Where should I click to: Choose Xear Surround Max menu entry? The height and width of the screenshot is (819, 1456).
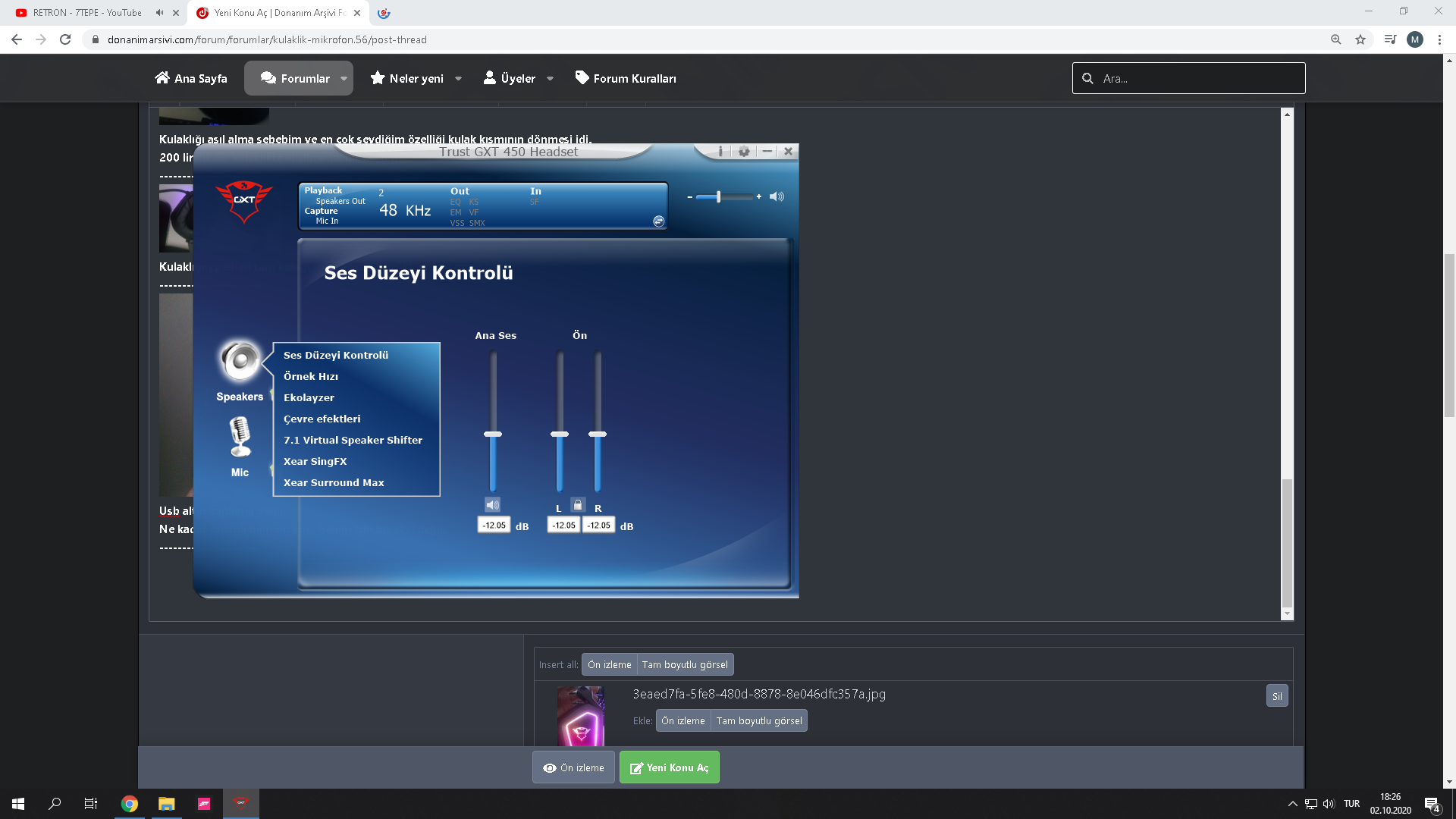coord(334,482)
